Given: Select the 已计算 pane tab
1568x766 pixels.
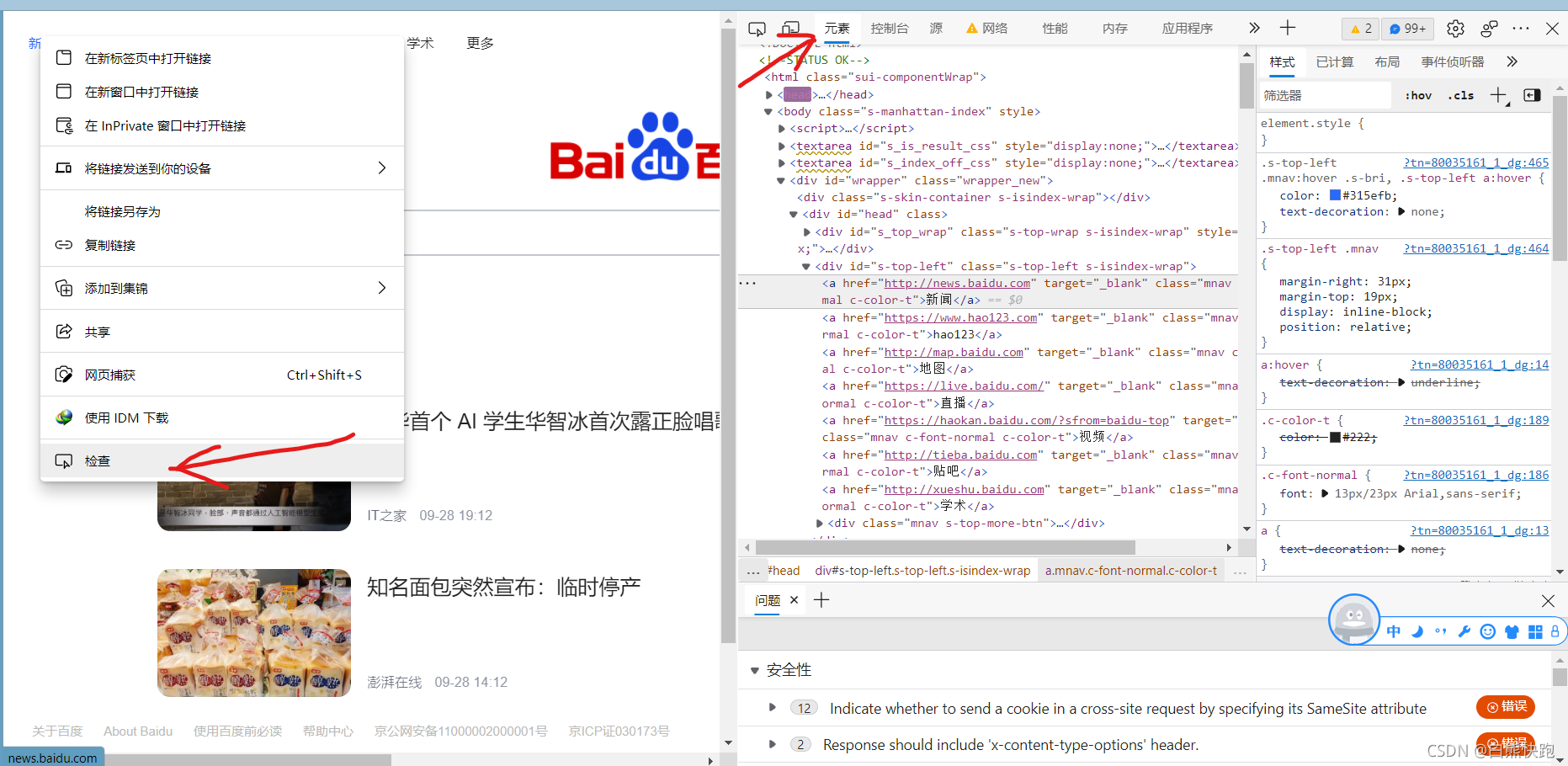Looking at the screenshot, I should tap(1335, 62).
